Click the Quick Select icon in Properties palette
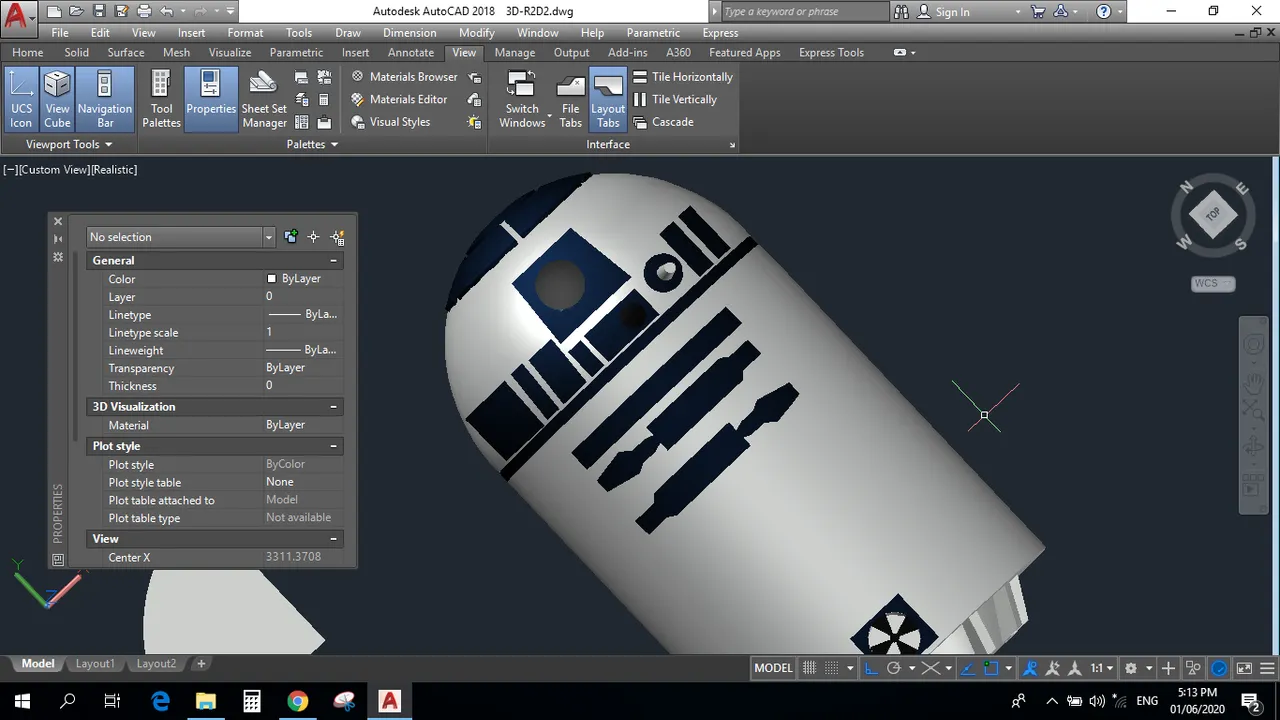The height and width of the screenshot is (720, 1280). (x=338, y=237)
